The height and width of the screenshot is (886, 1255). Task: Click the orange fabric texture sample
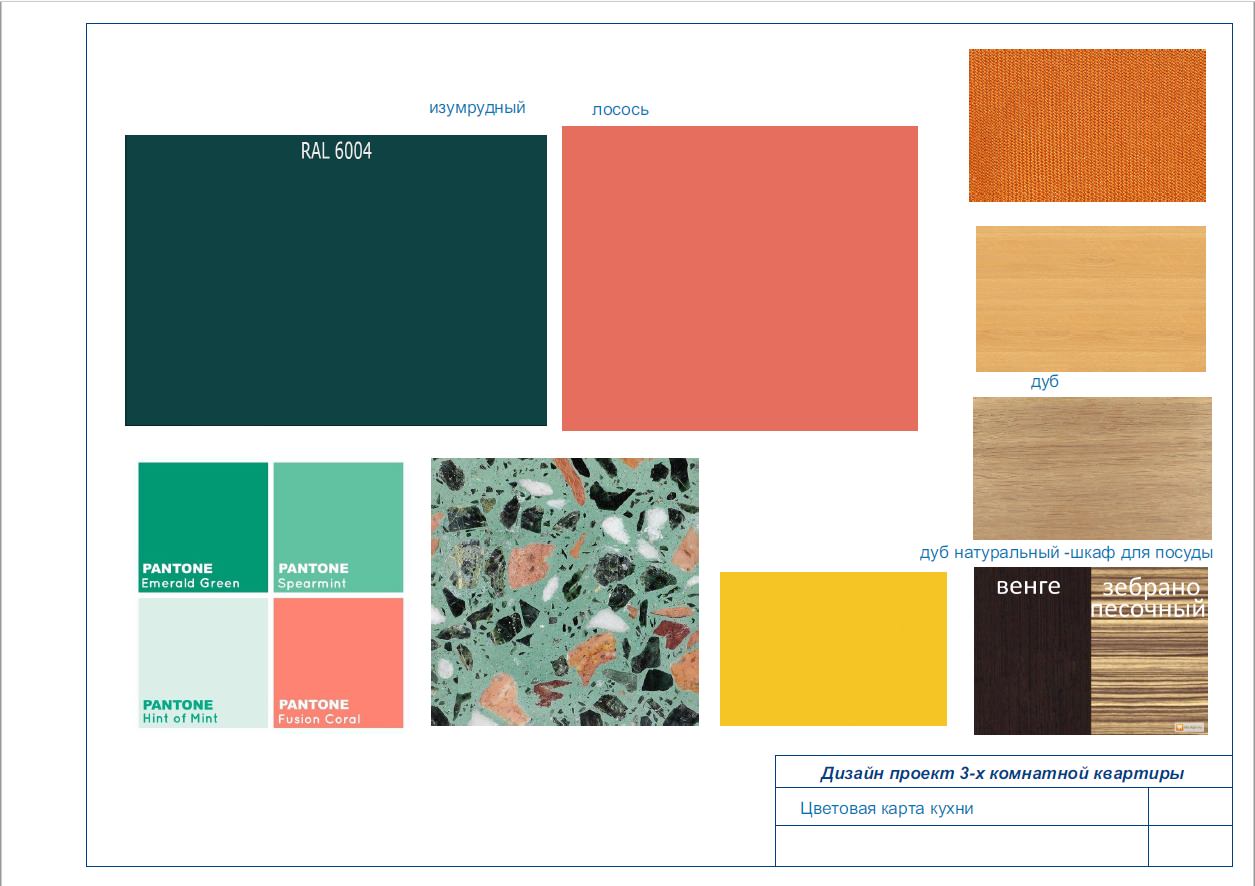point(1087,125)
